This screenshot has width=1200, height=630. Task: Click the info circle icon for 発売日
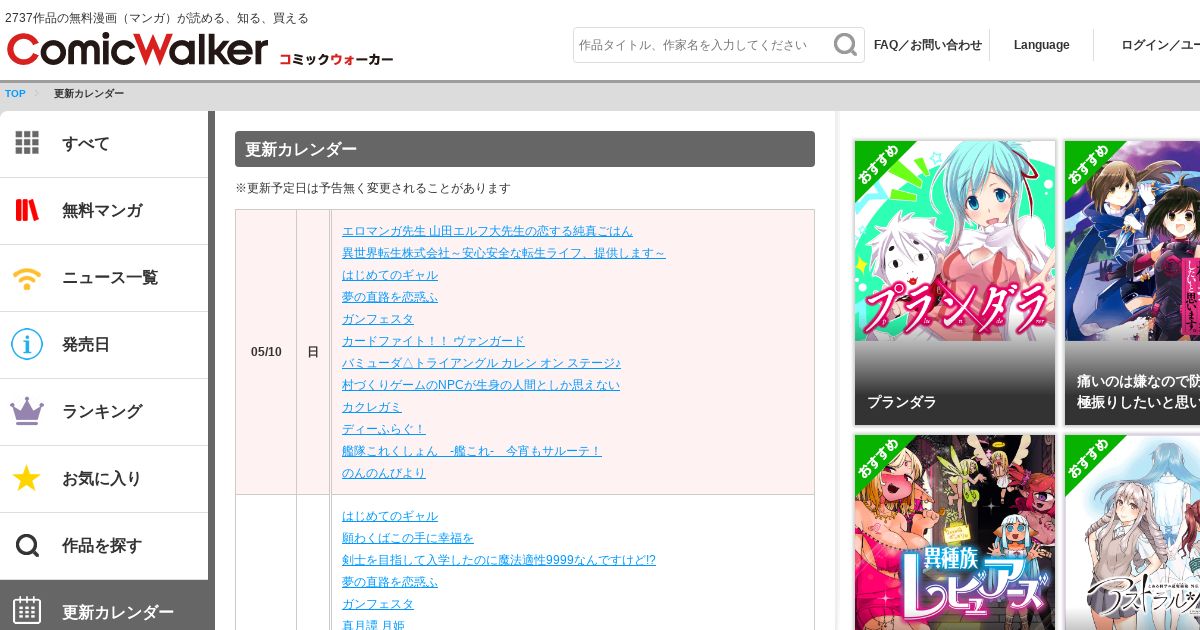point(27,344)
